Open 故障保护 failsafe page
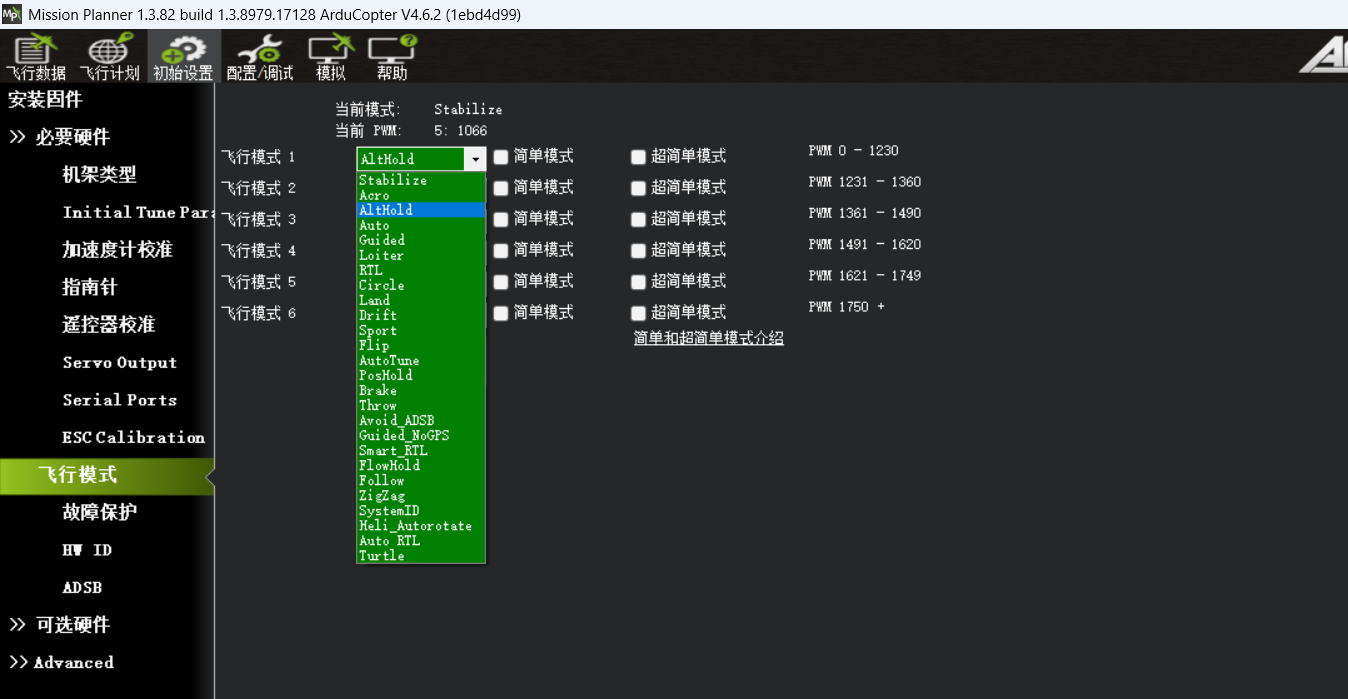The height and width of the screenshot is (699, 1348). (99, 512)
